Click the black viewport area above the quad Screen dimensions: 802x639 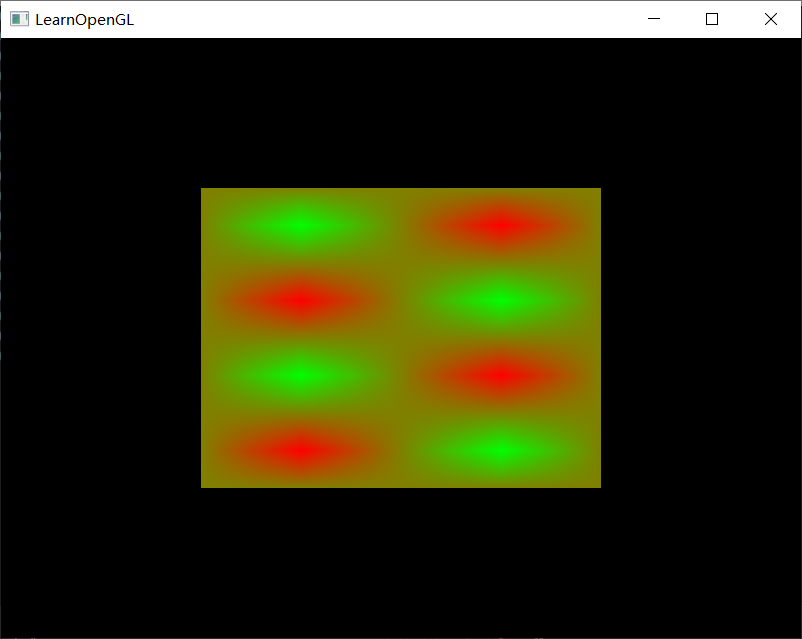tap(400, 110)
